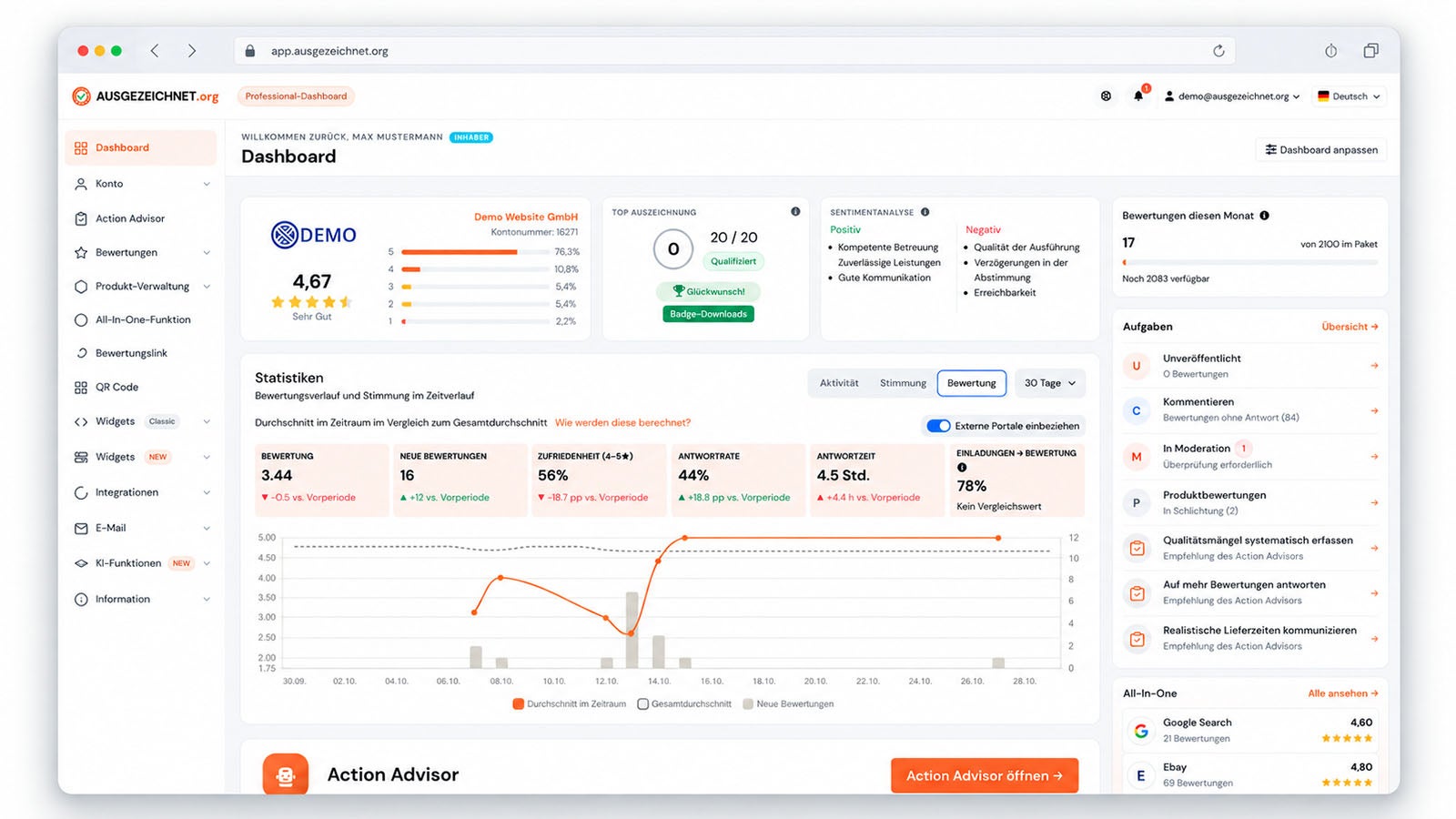
Task: Open Kommentieren task arrow
Action: pyautogui.click(x=1374, y=410)
